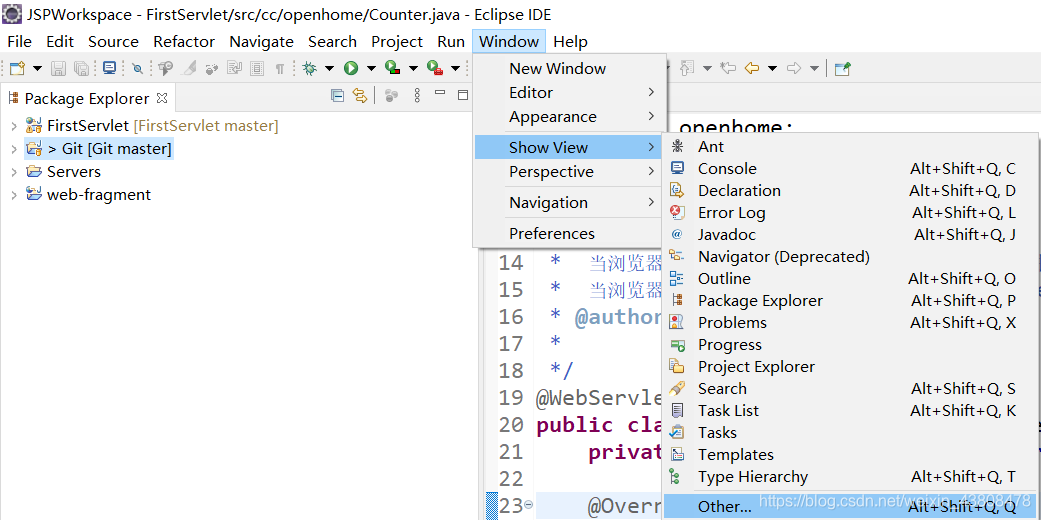Expand the Servers folder

pyautogui.click(x=14, y=171)
